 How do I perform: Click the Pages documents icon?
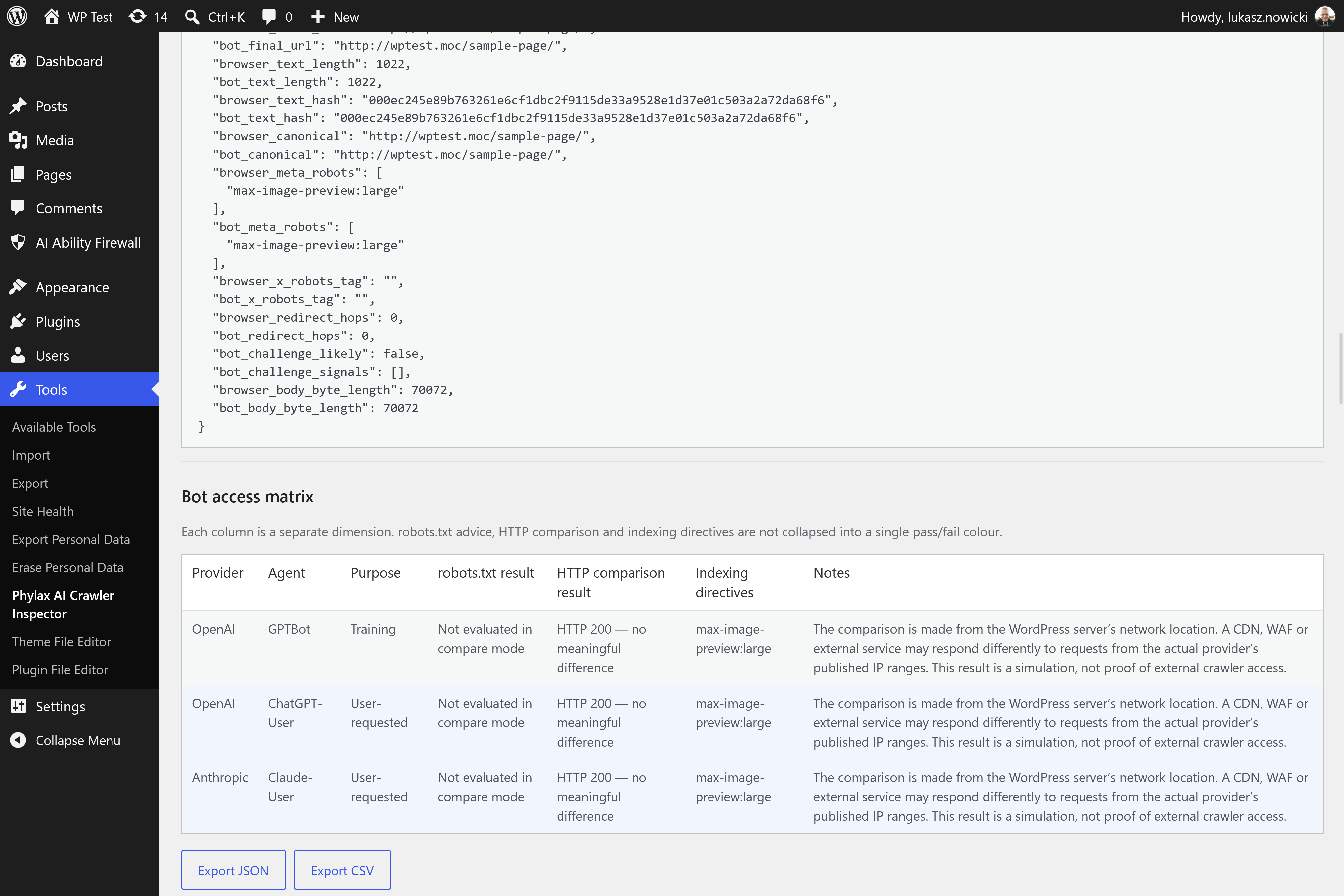18,174
